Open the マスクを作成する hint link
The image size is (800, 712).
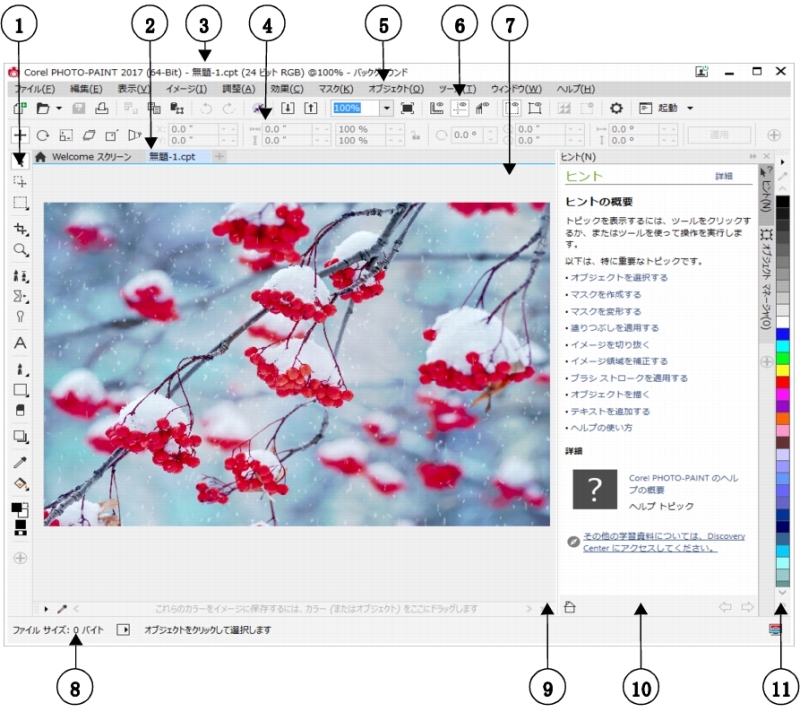coord(605,295)
